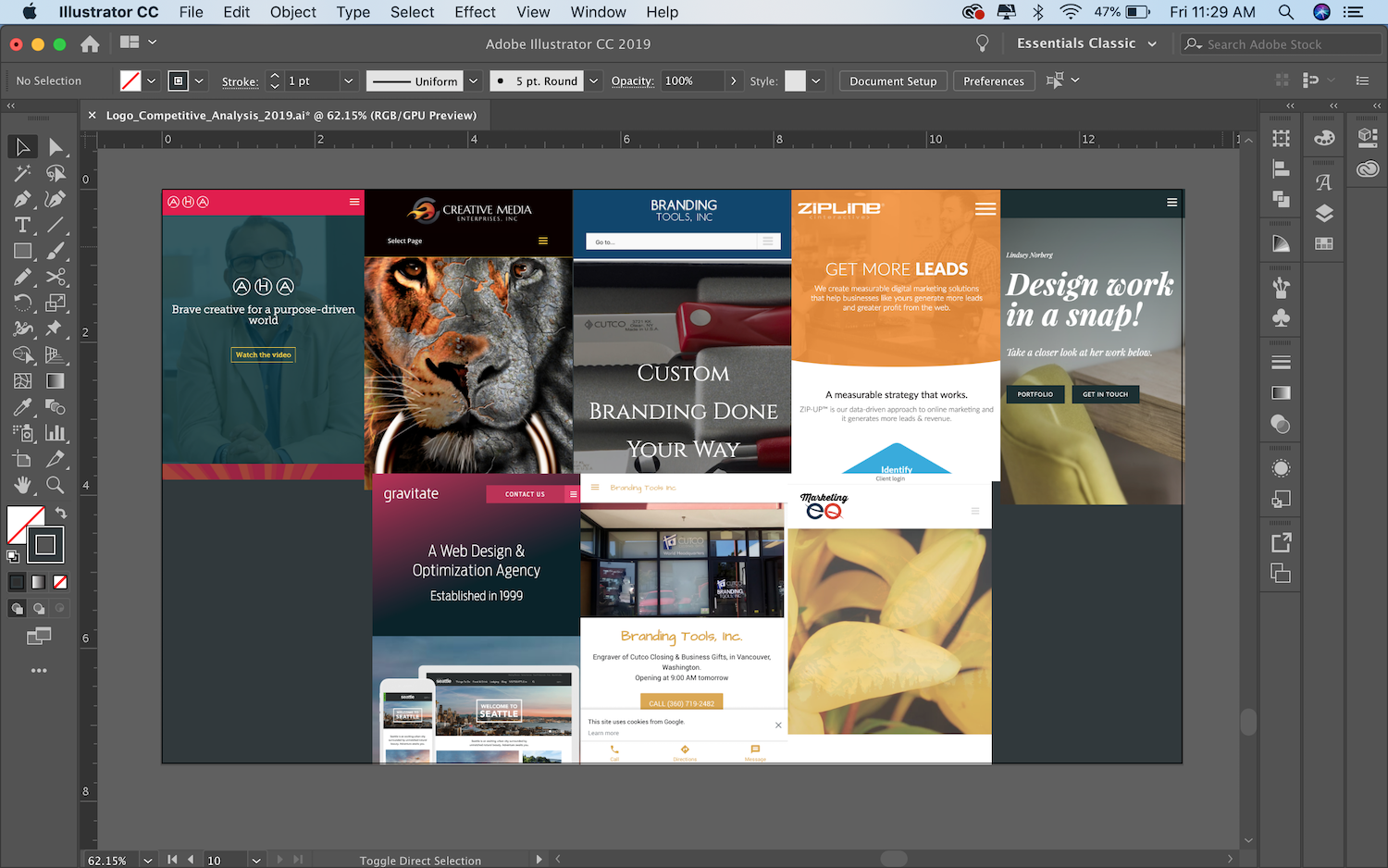The image size is (1388, 868).
Task: Open the Creative Cloud Libraries panel
Action: [1368, 169]
